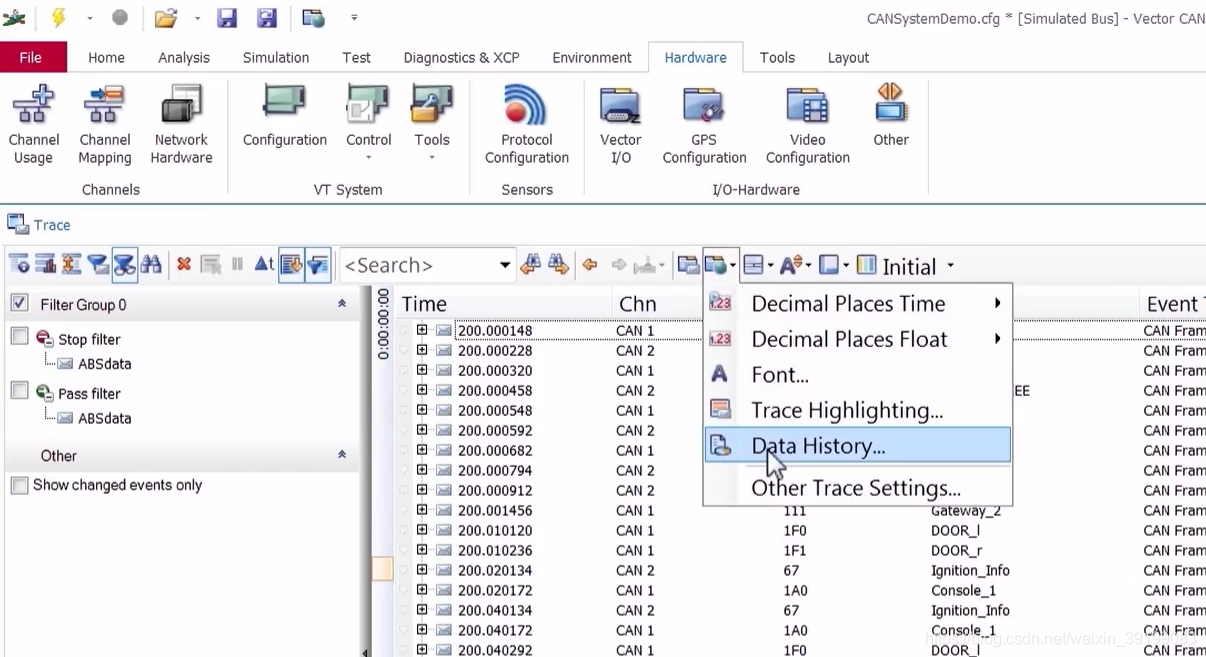
Task: Click into the Search input field
Action: 418,265
